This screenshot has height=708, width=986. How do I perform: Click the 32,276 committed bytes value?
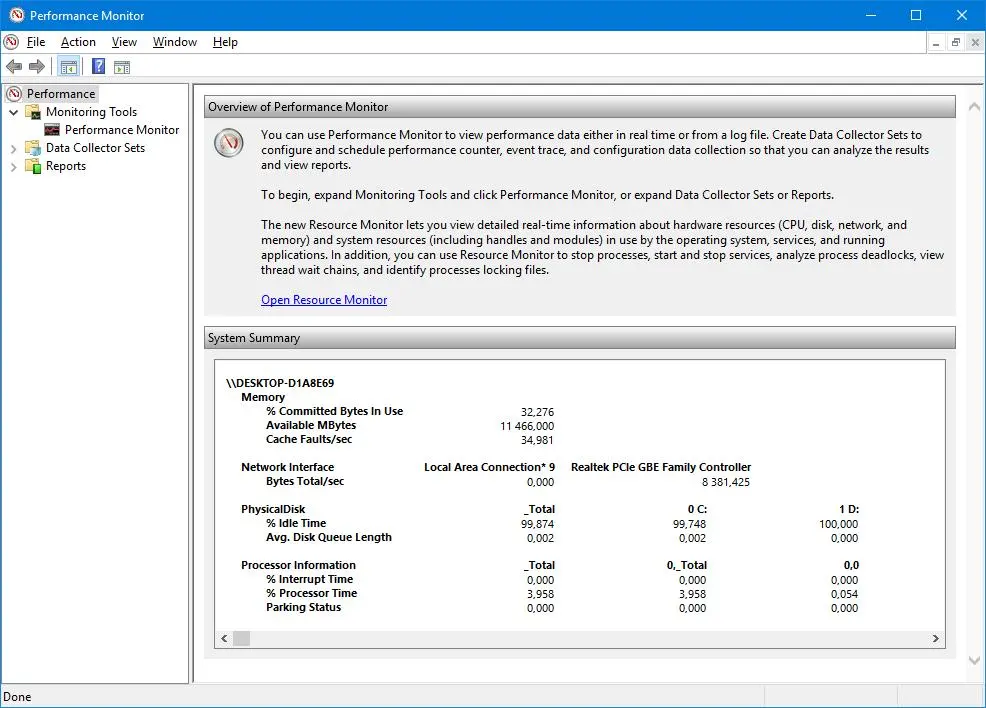(x=537, y=412)
